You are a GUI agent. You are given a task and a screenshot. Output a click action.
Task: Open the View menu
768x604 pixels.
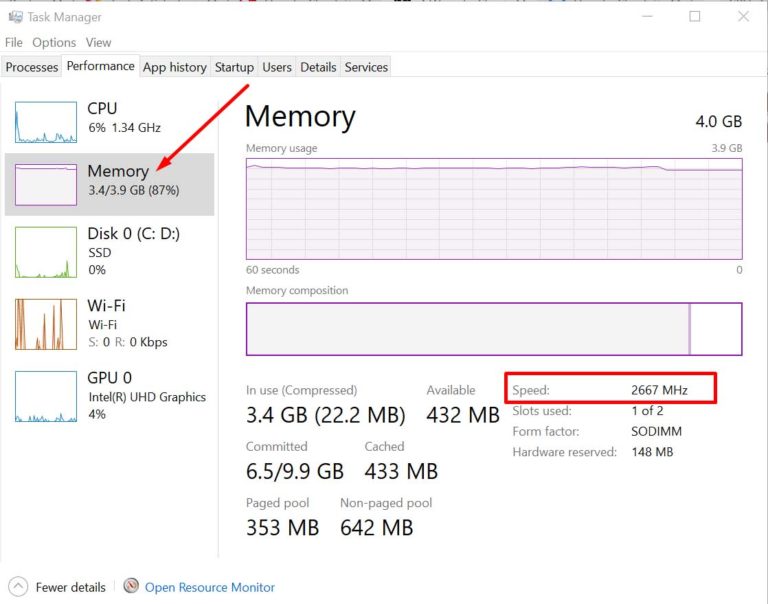click(98, 43)
